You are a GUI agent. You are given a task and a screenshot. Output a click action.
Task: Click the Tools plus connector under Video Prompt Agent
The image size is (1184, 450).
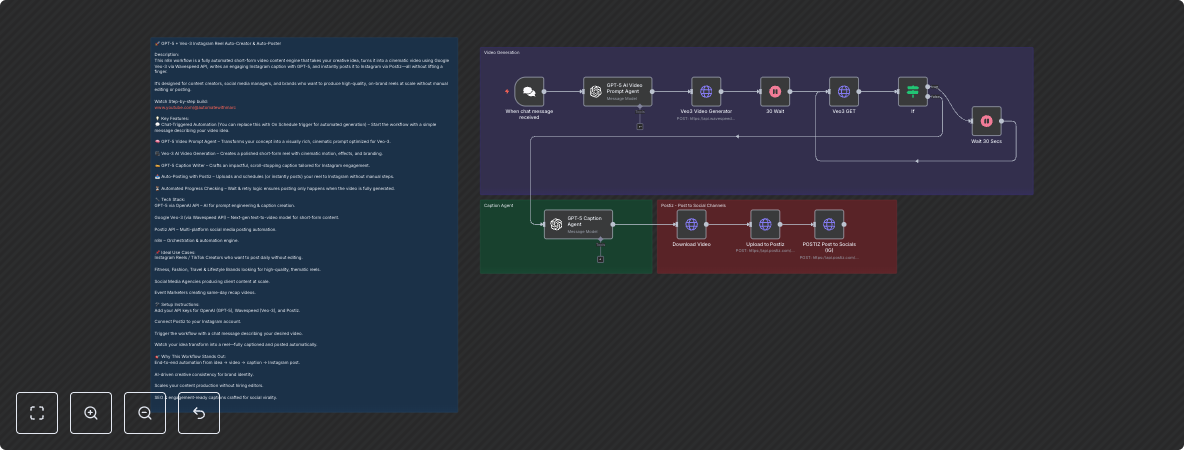point(640,126)
